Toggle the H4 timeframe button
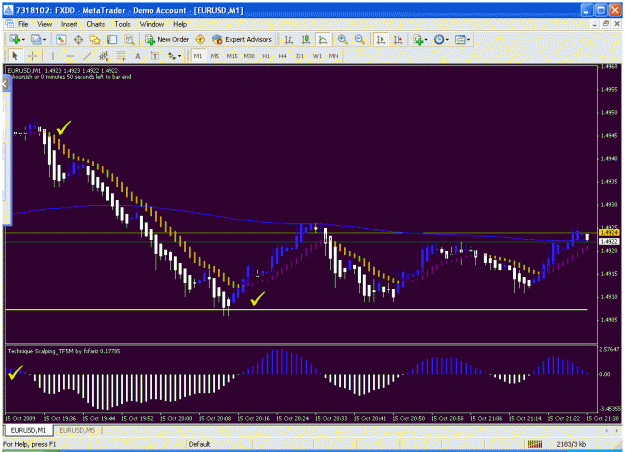Viewport: 625px width, 452px height. click(283, 56)
